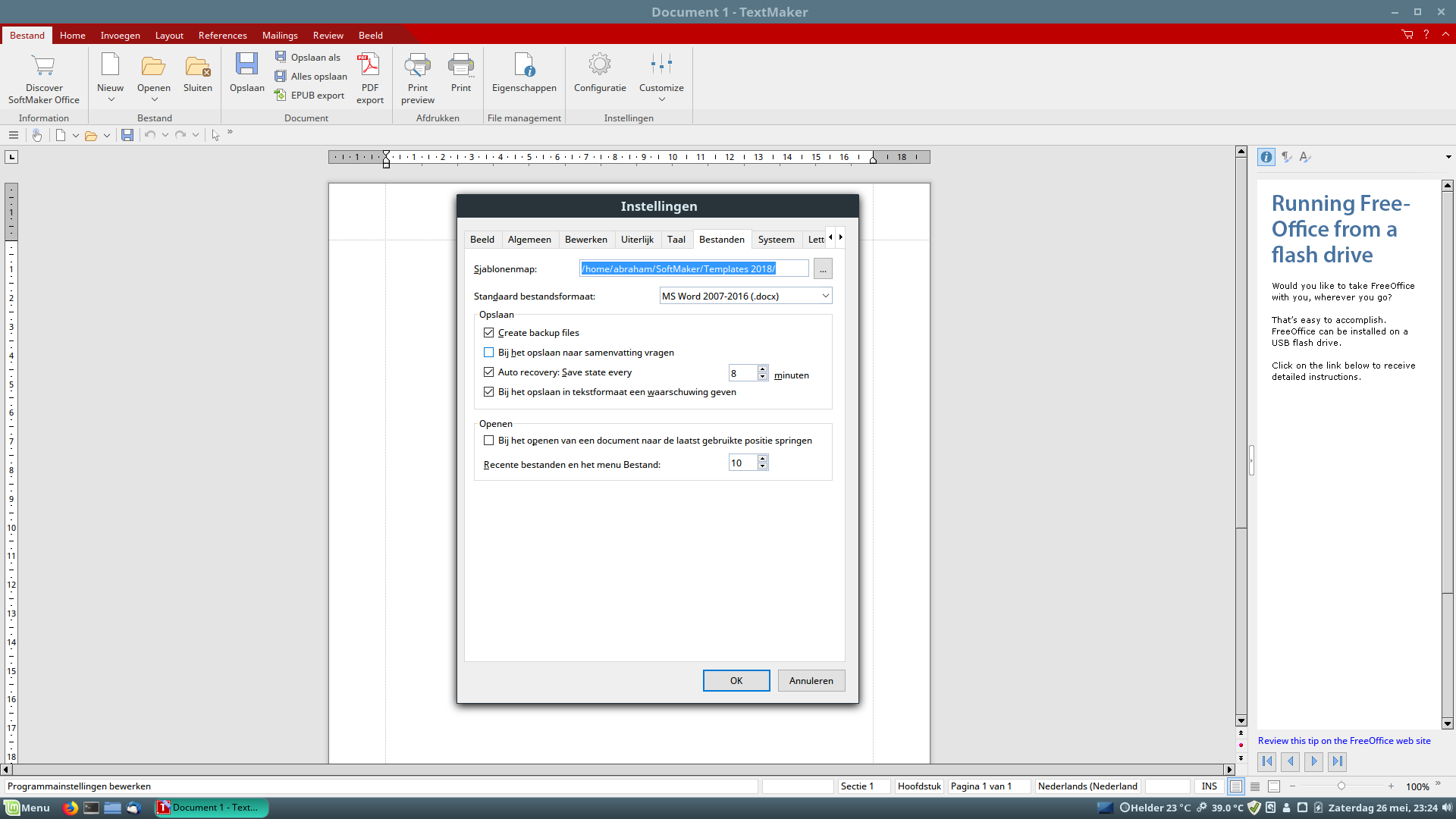This screenshot has width=1456, height=819.
Task: Switch to the Beeld dialog tab
Action: click(482, 240)
